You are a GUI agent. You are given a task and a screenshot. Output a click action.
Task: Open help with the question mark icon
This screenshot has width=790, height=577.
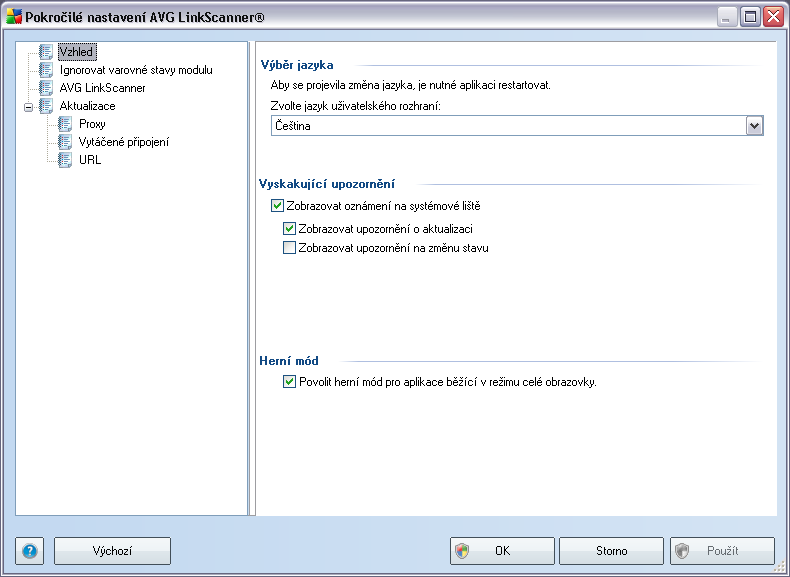(30, 551)
